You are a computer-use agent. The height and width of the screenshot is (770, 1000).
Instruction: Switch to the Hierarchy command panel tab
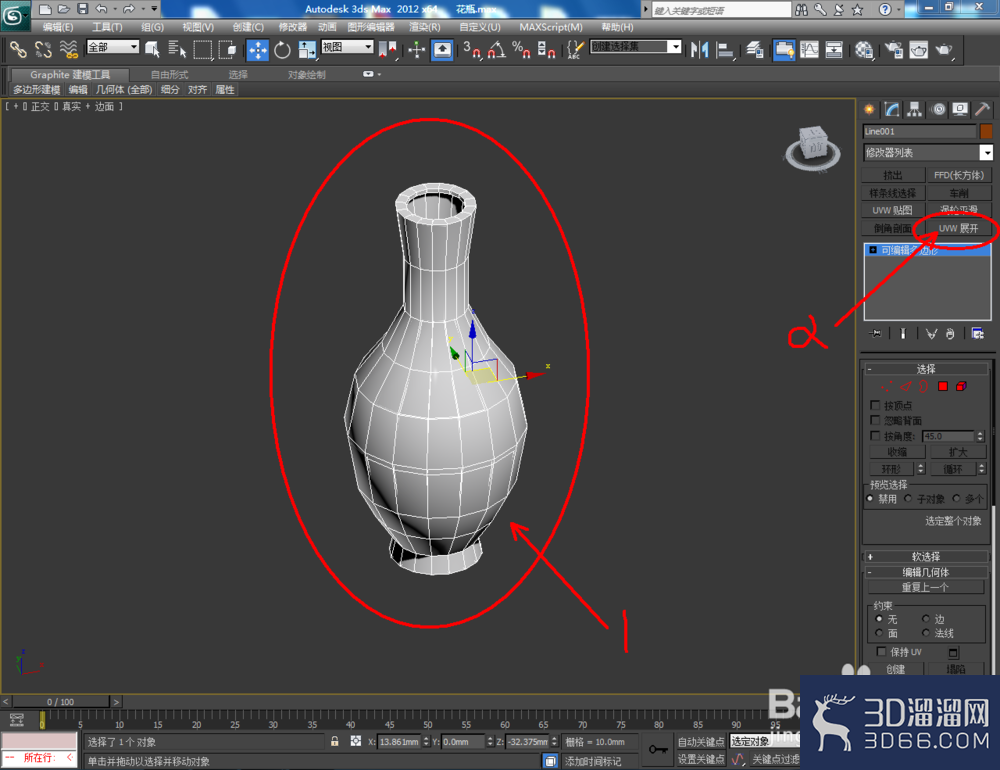tap(915, 109)
